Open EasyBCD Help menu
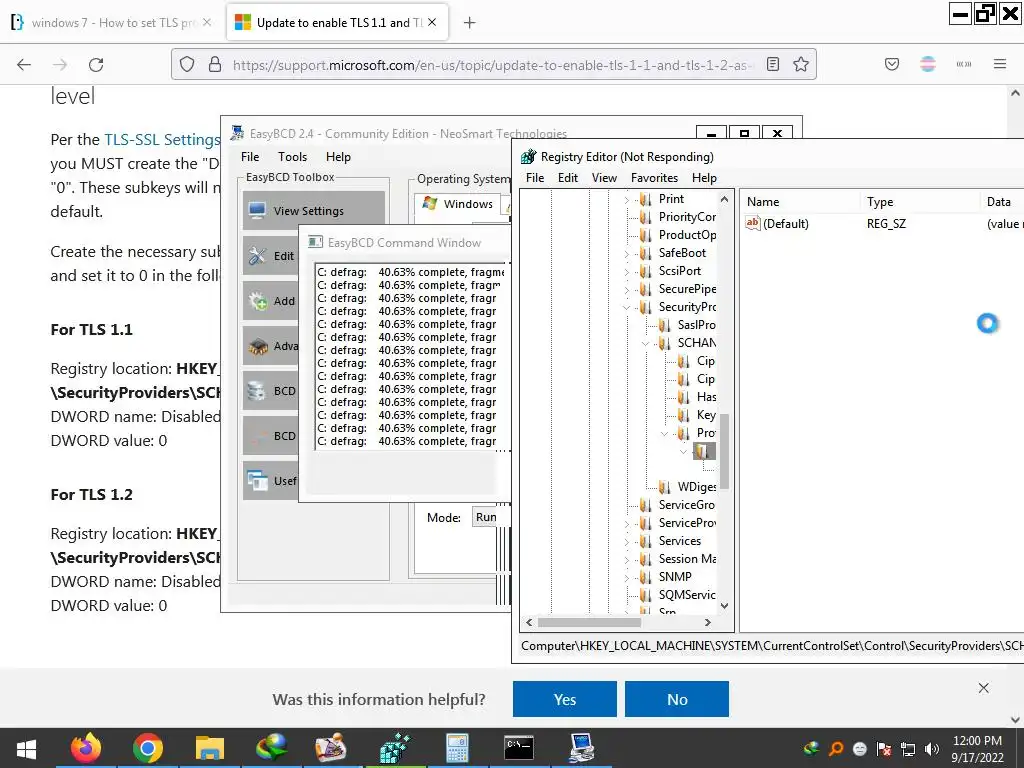This screenshot has width=1024, height=768. coord(338,157)
